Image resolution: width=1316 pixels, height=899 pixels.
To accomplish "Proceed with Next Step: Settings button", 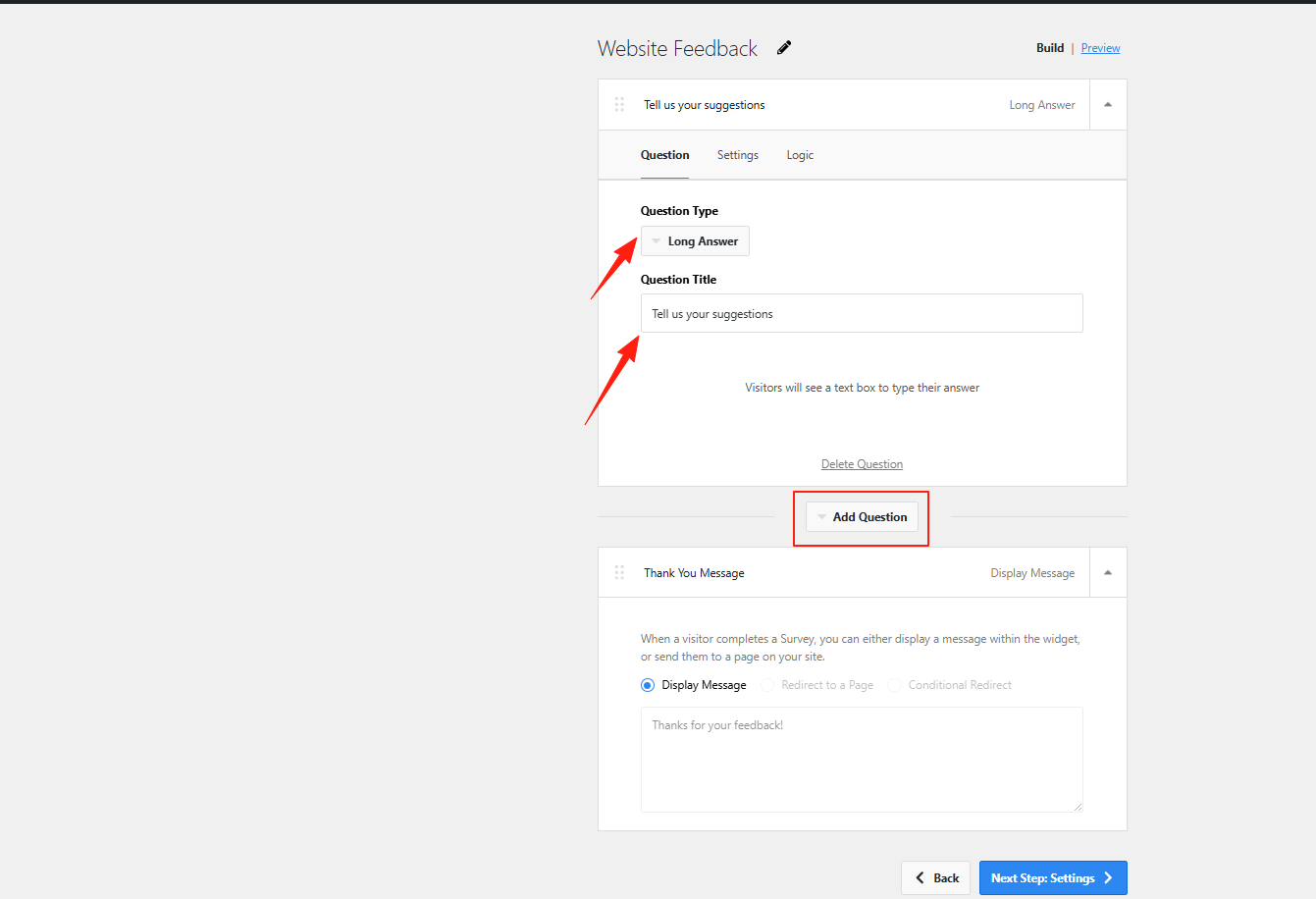I will pyautogui.click(x=1052, y=878).
